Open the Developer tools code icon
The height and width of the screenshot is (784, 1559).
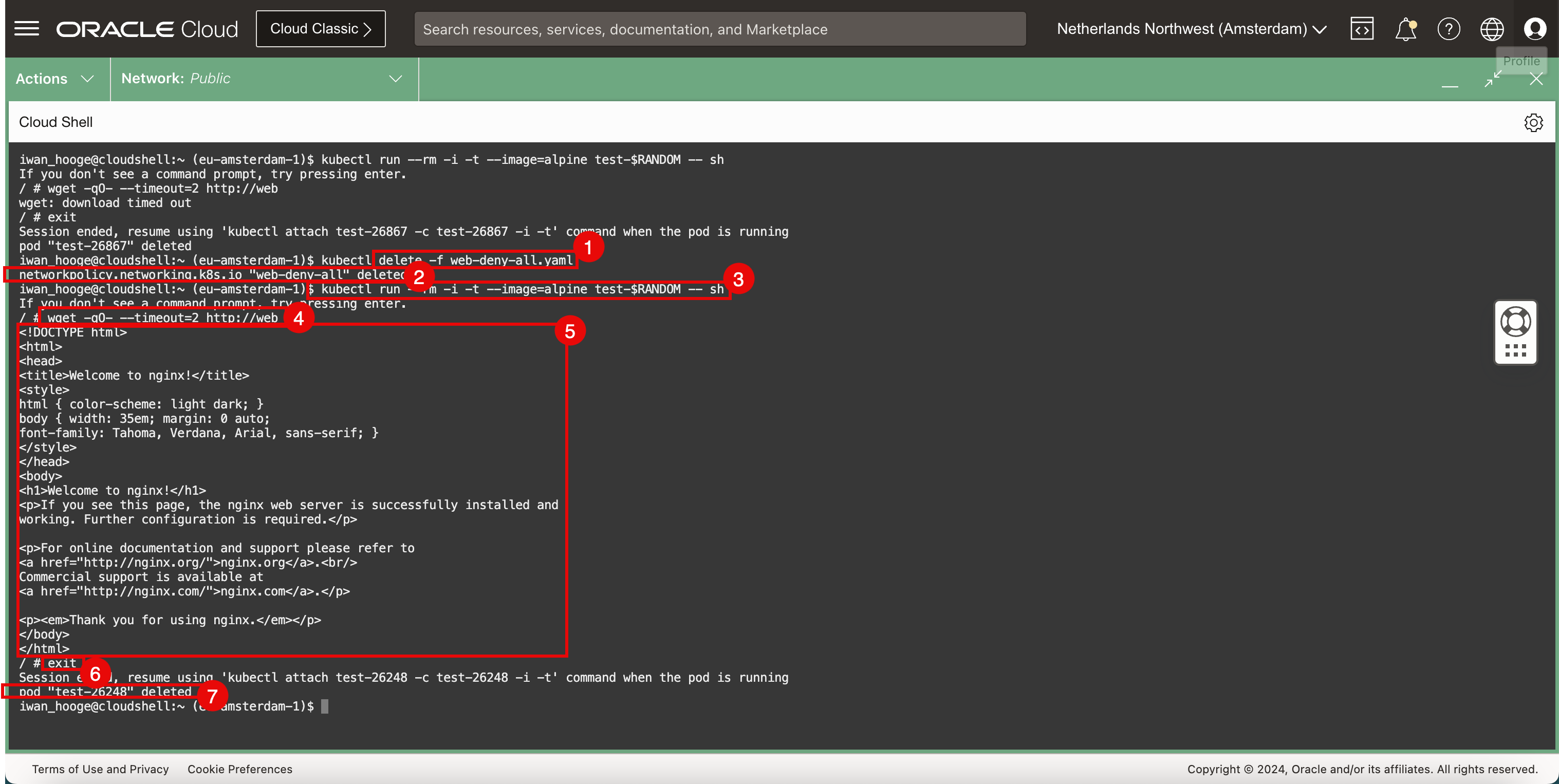[1362, 28]
